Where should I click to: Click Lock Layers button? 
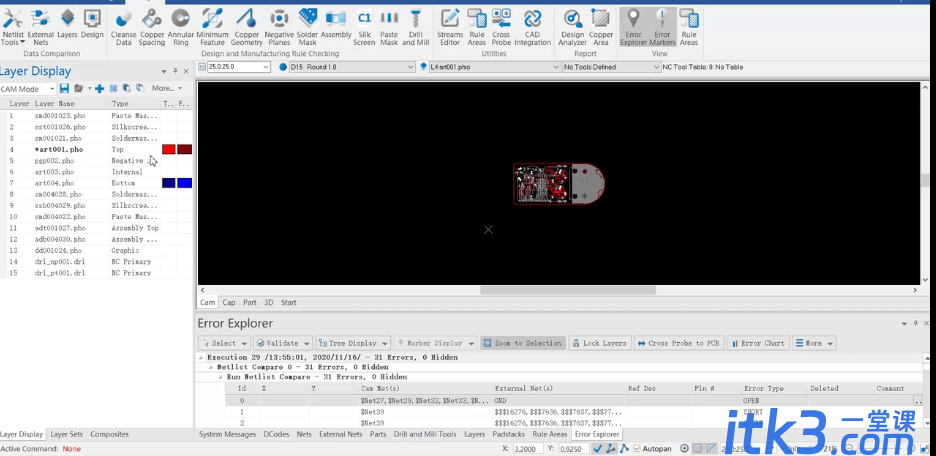coord(600,343)
